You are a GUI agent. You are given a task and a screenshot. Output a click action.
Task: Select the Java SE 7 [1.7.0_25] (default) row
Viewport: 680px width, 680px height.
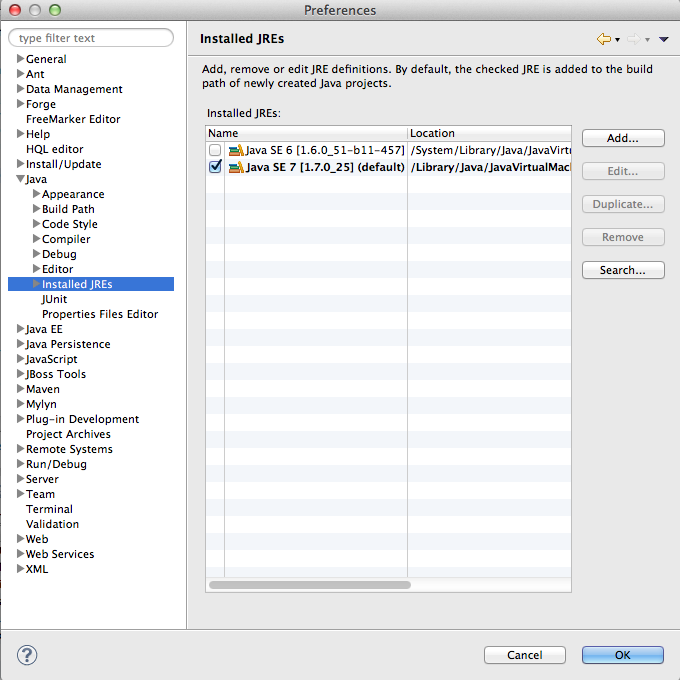[388, 167]
